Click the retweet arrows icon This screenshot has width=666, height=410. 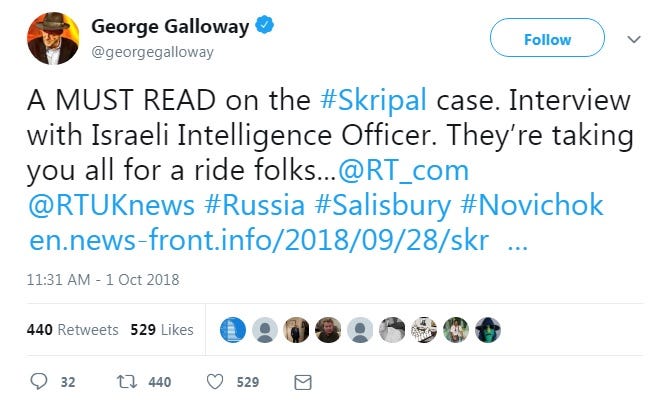[x=129, y=381]
